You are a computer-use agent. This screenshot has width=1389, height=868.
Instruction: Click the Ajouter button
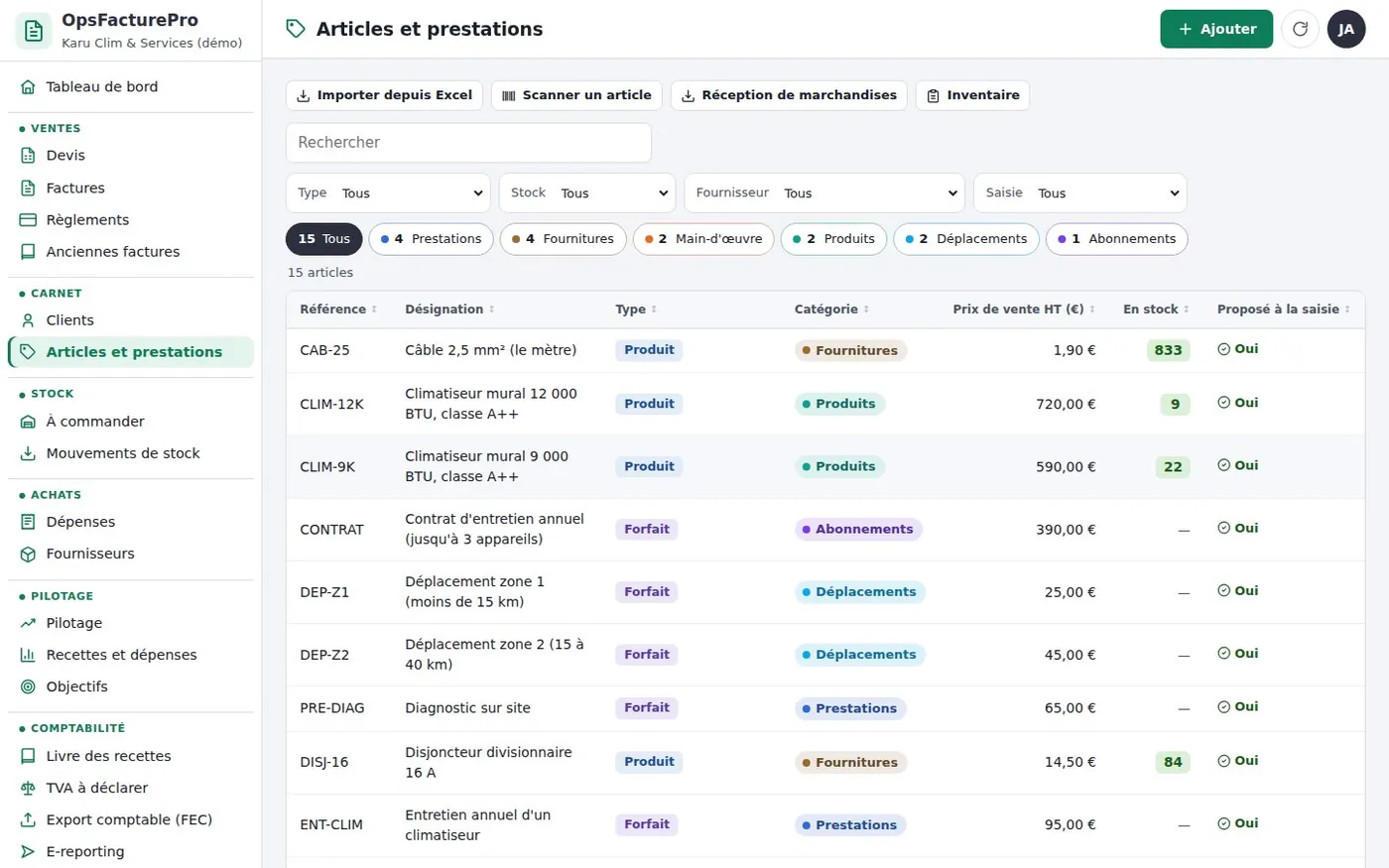pos(1216,29)
